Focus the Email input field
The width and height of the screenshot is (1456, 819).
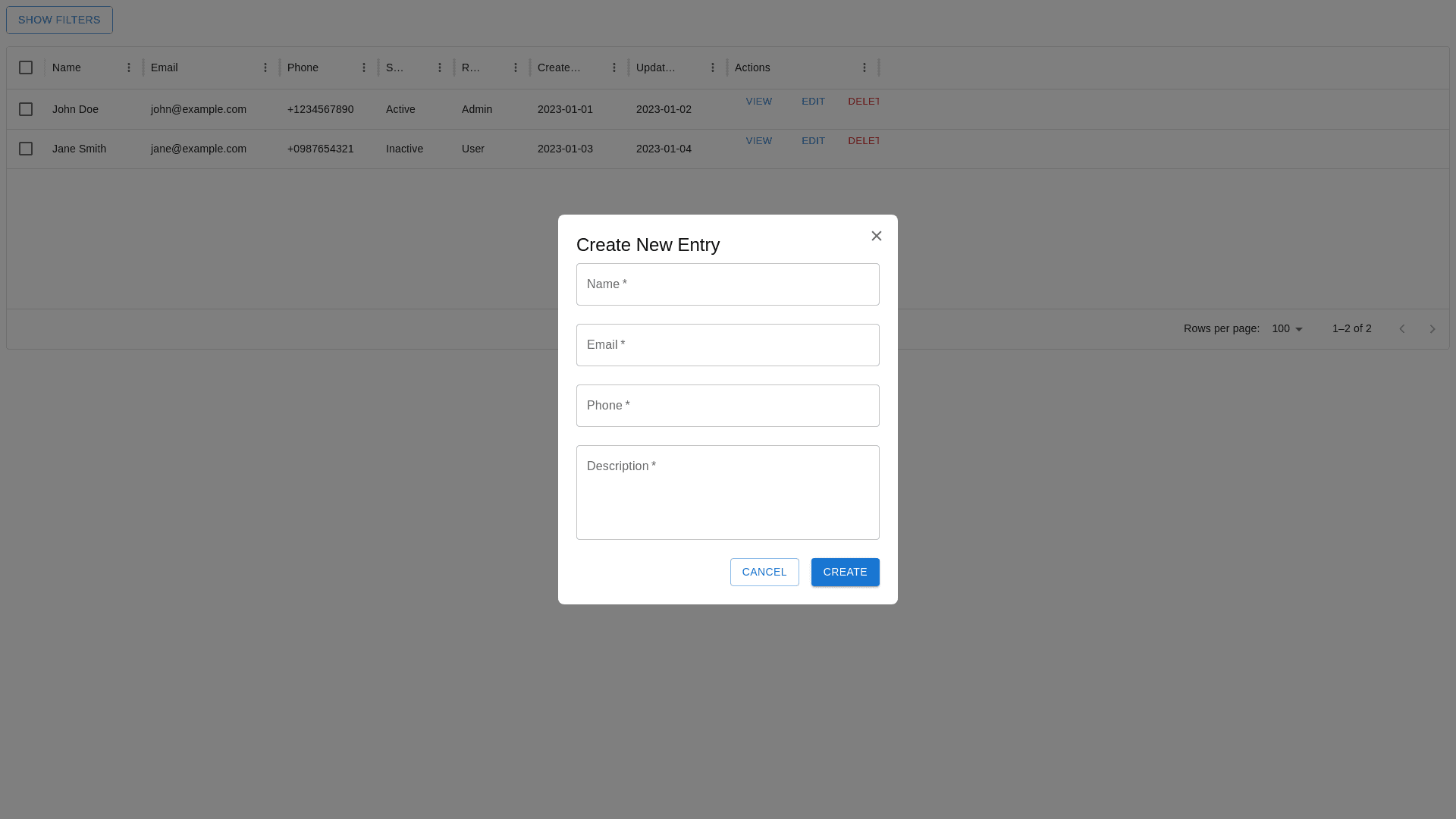(x=728, y=345)
